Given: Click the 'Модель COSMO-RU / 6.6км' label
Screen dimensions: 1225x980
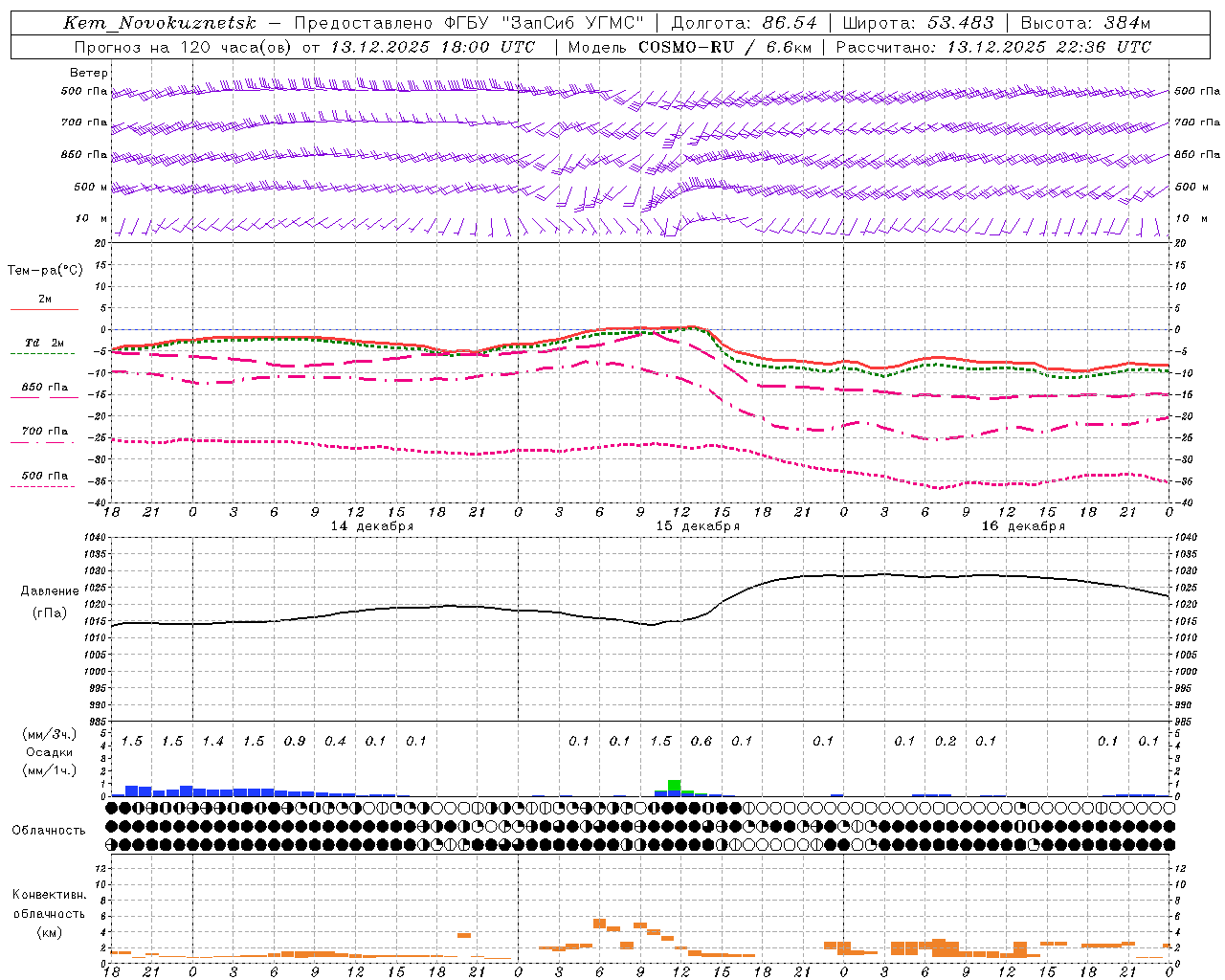Looking at the screenshot, I should 689,47.
